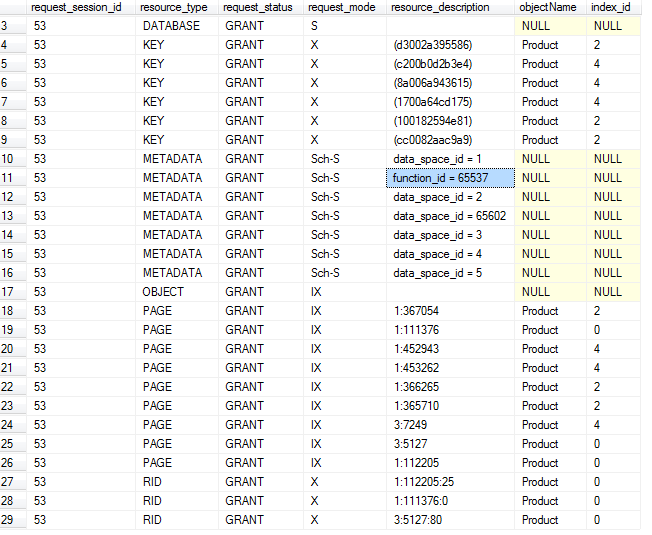Select row 3 by its row number
This screenshot has width=652, height=535.
[13, 26]
